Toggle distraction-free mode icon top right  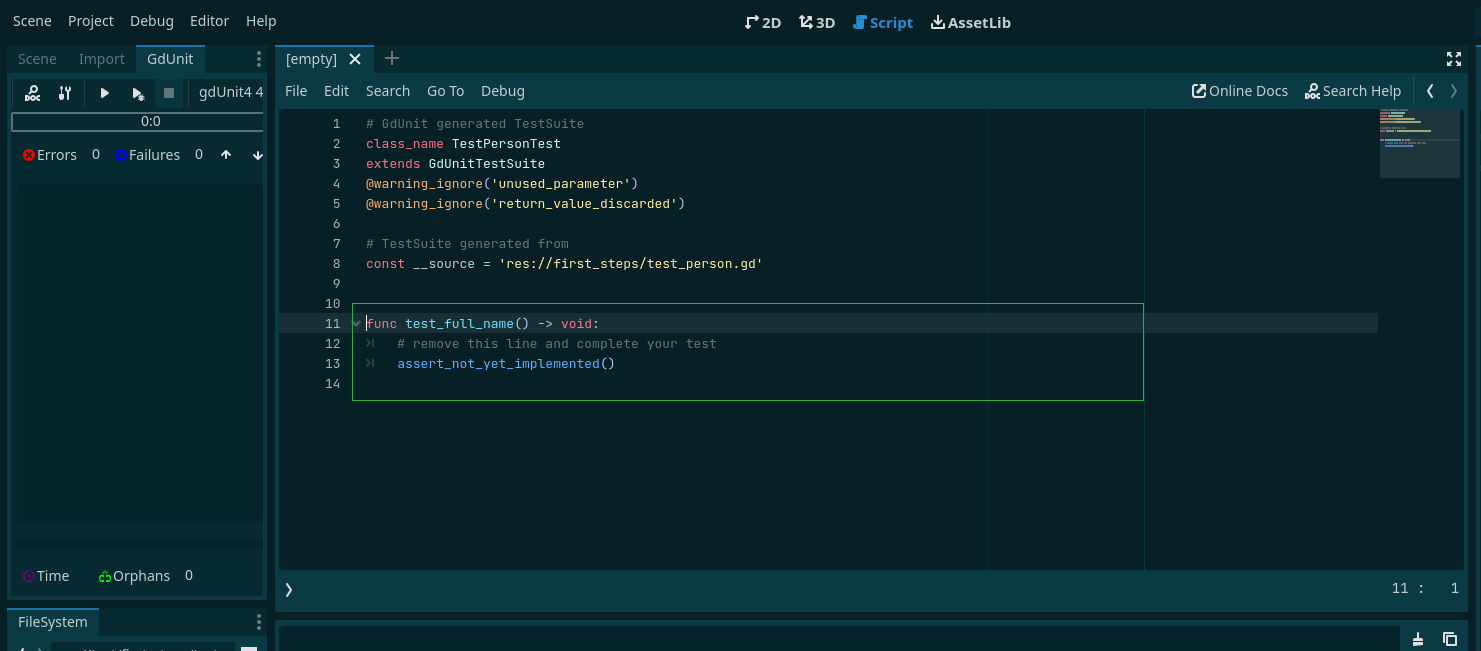1454,59
